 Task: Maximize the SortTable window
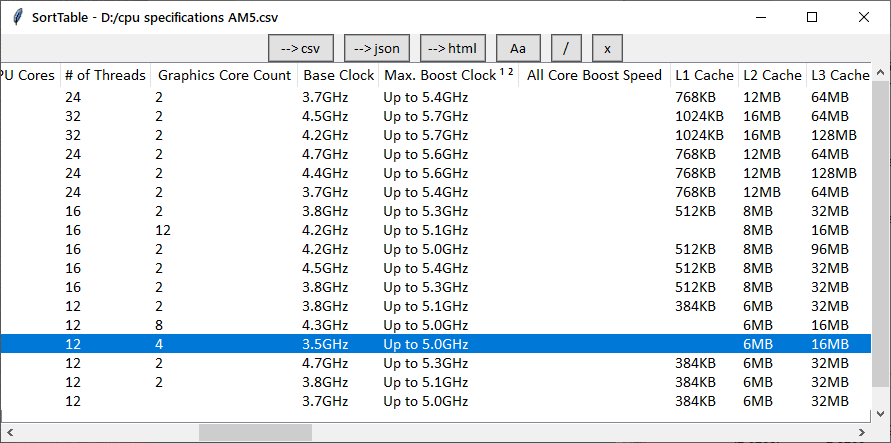[812, 17]
